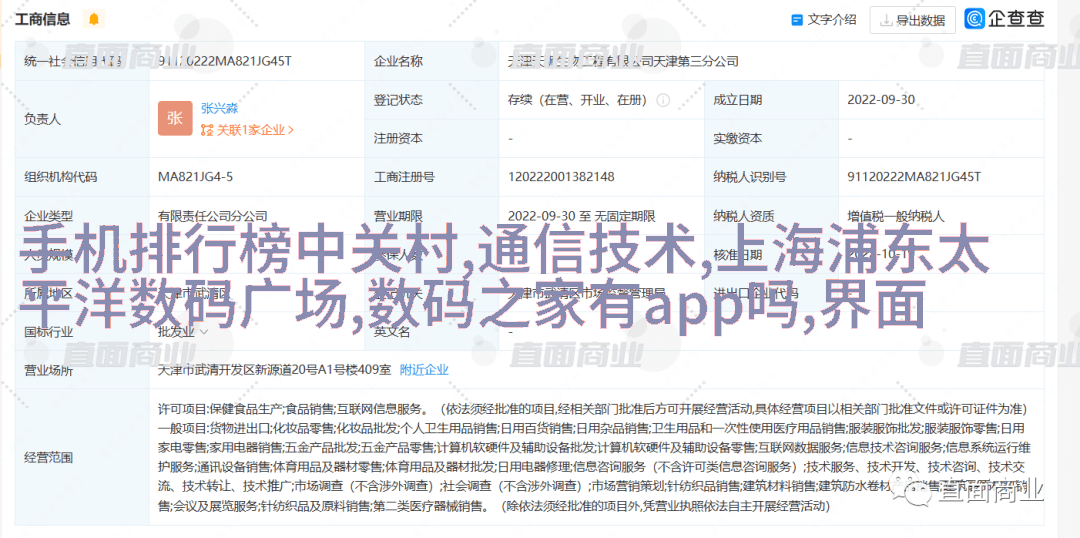Viewport: 1080px width, 538px height.
Task: Open the 文字介绍 text link
Action: coord(832,20)
